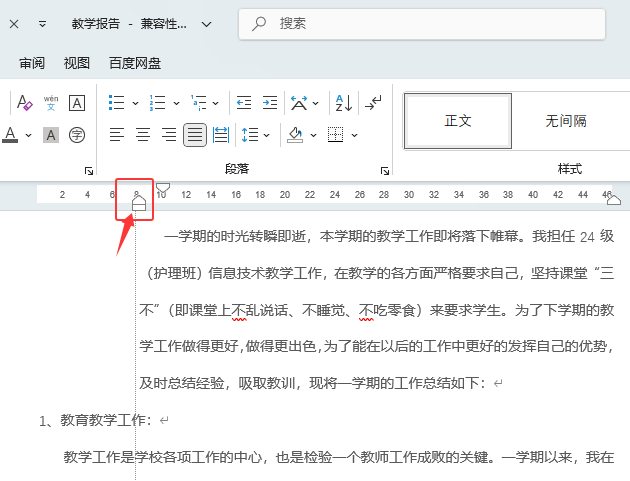Click first line indent marker on ruler
Image resolution: width=630 pixels, height=481 pixels.
point(163,188)
